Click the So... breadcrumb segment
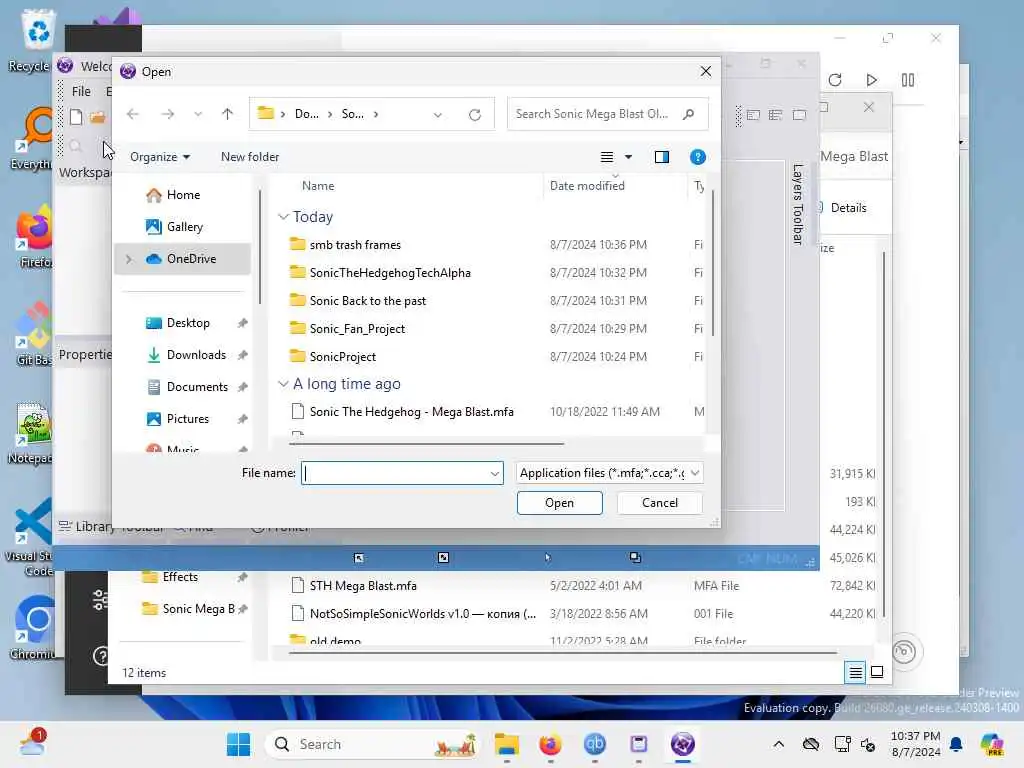Screen dimensions: 1024x768 point(353,114)
